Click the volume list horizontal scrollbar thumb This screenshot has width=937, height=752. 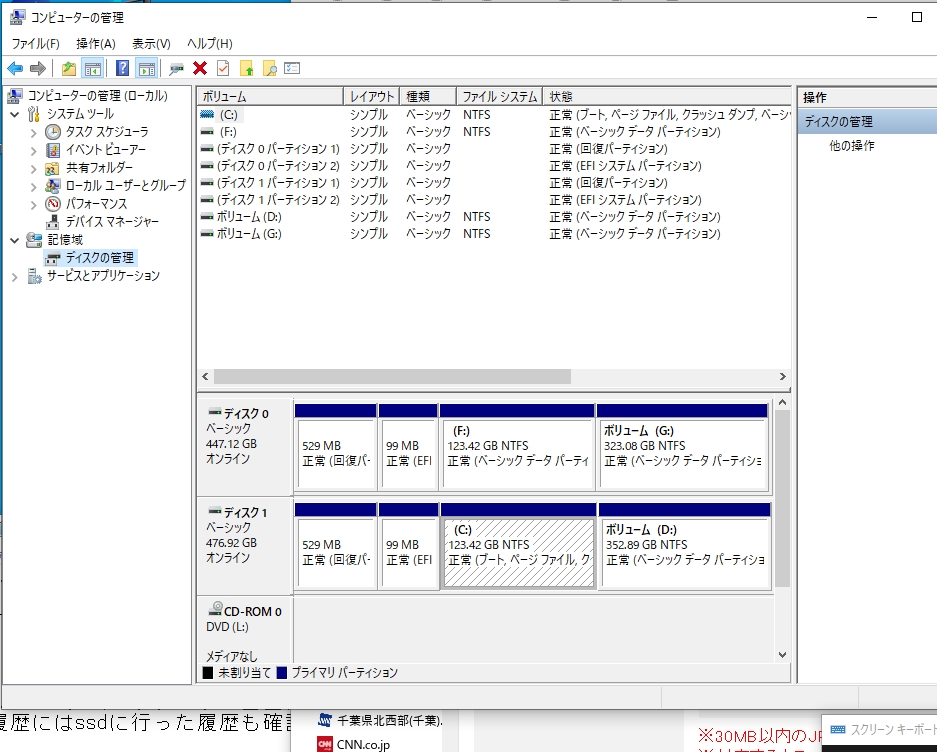(x=392, y=377)
